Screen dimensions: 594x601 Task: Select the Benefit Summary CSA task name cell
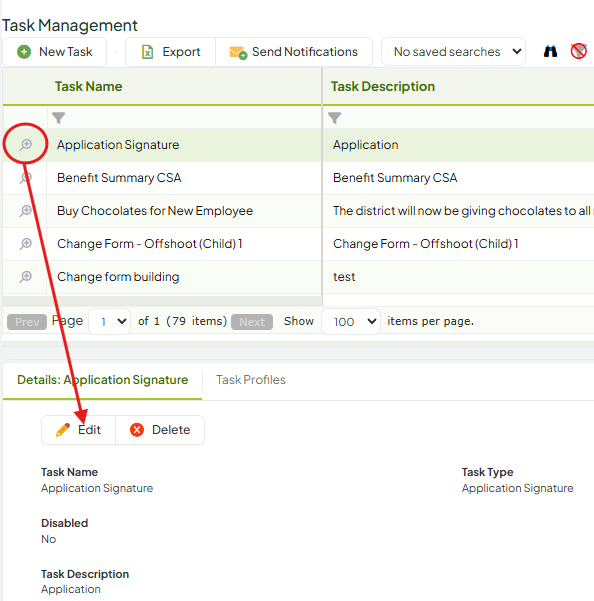click(184, 178)
